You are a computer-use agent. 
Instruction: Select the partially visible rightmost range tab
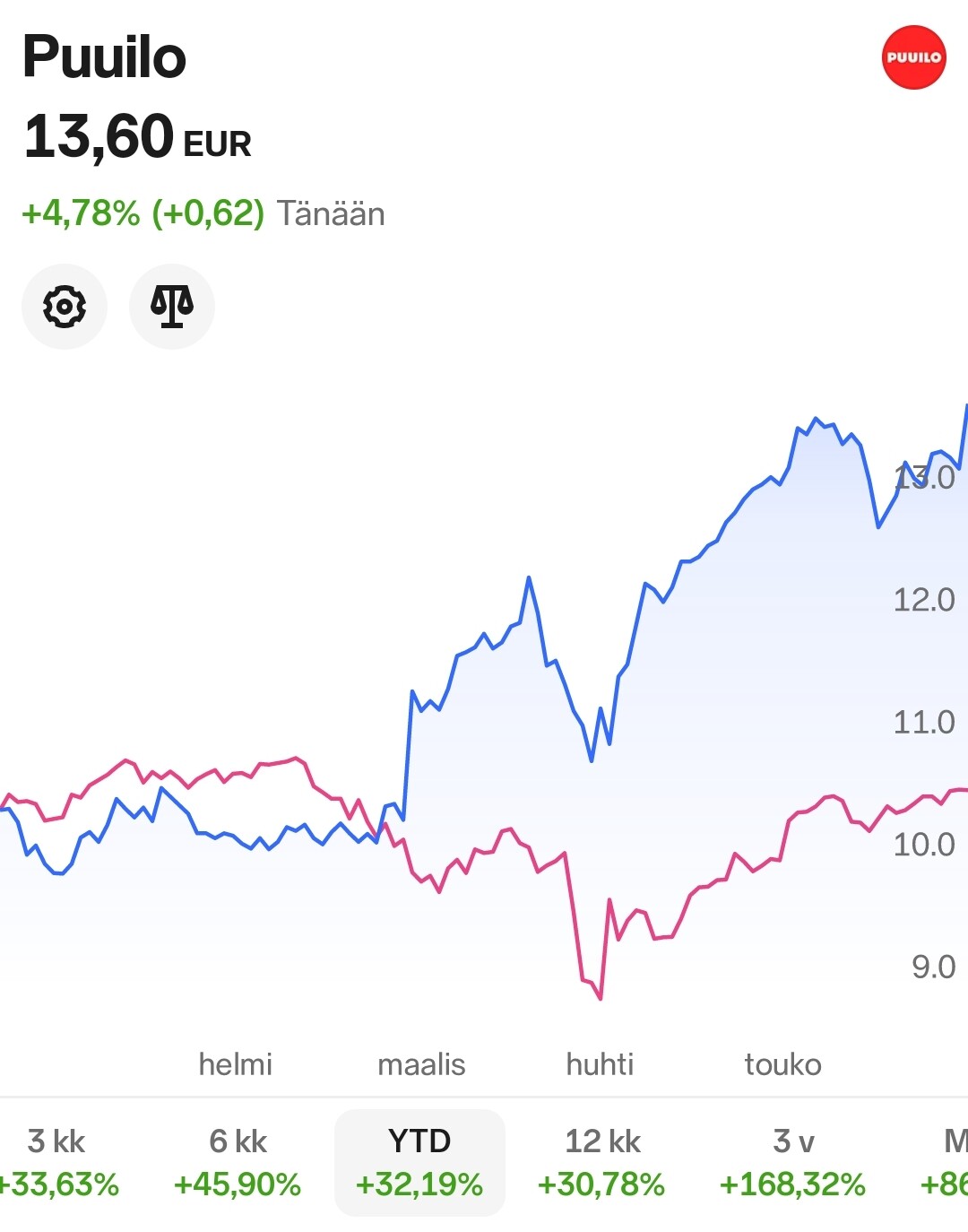coord(945,1162)
